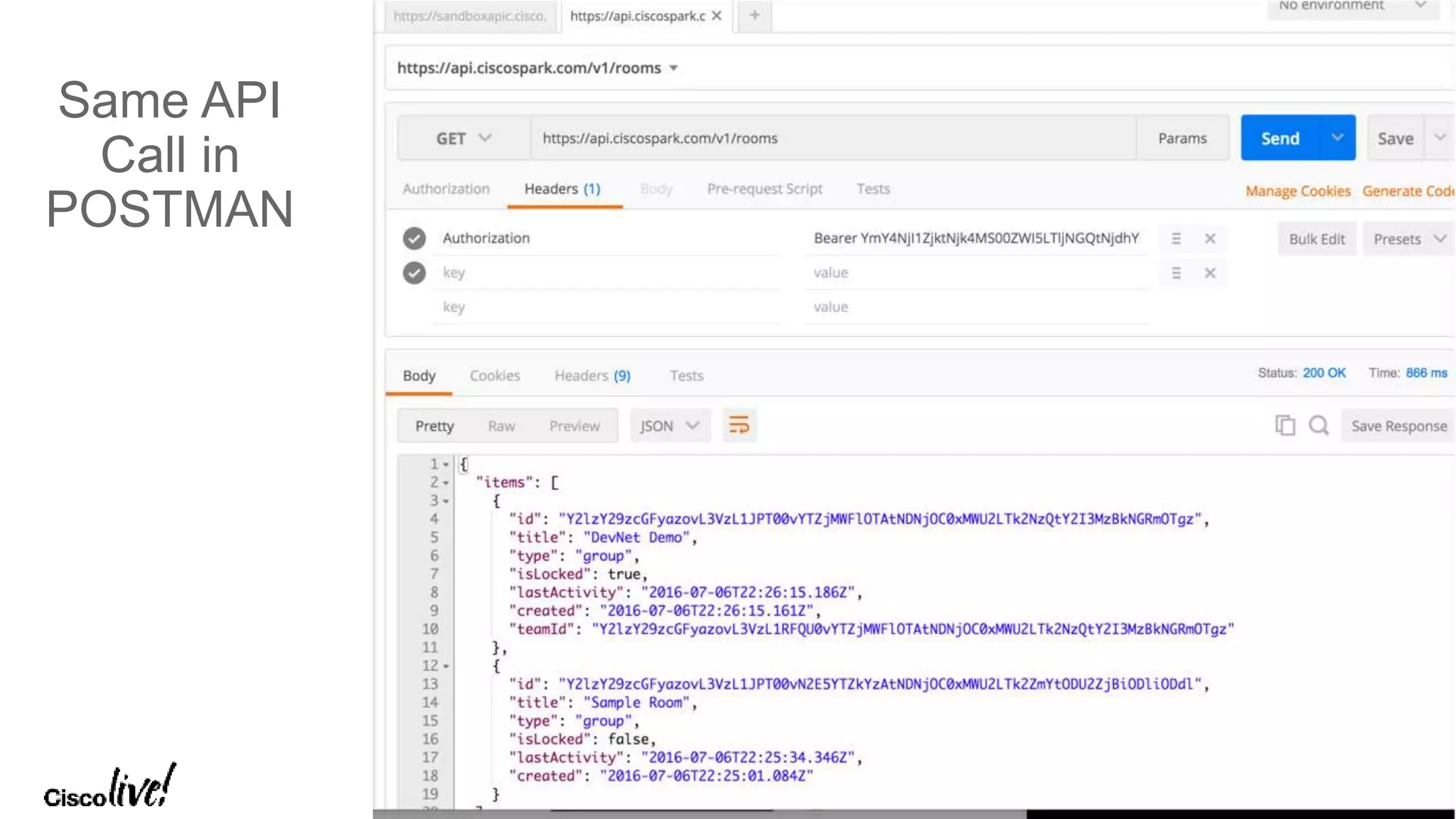Click the Manage Cookies link

click(1297, 191)
